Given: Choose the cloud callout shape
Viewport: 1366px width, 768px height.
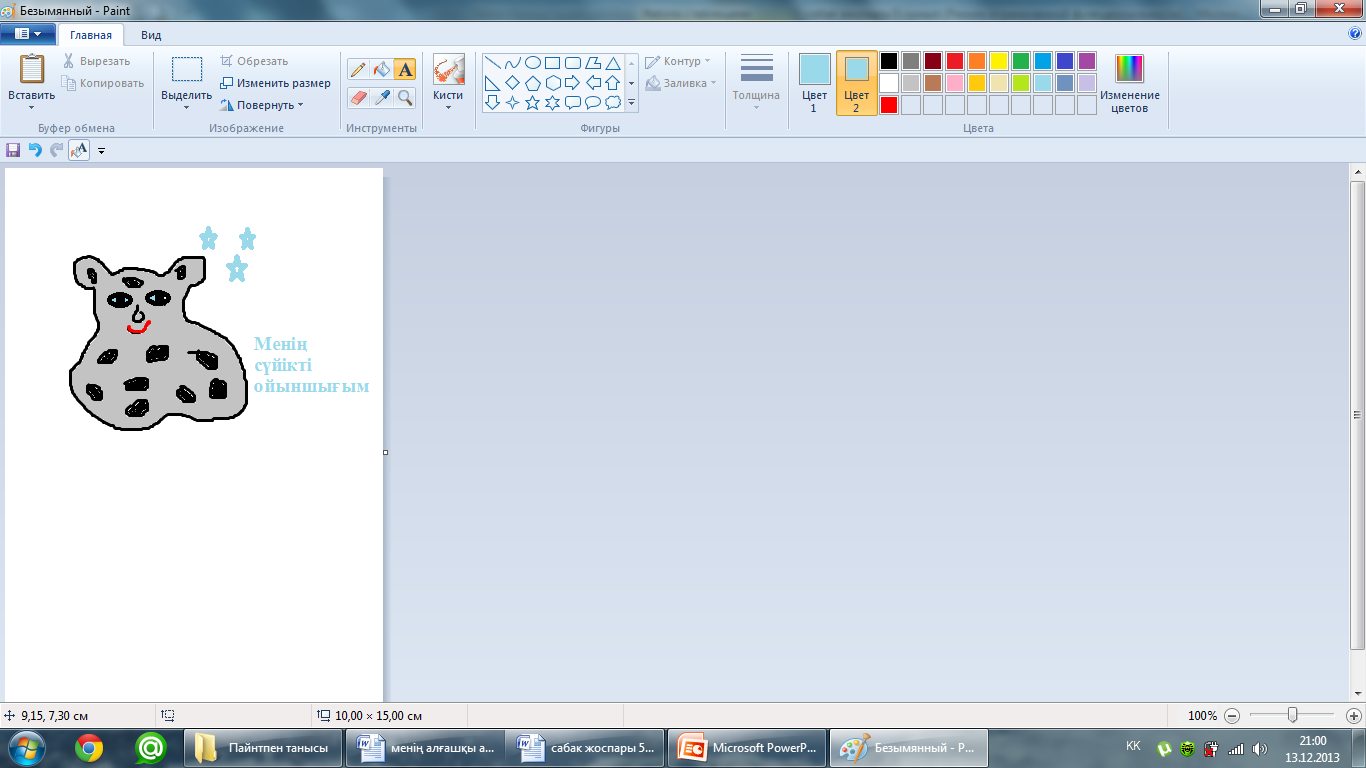Looking at the screenshot, I should click(x=613, y=102).
